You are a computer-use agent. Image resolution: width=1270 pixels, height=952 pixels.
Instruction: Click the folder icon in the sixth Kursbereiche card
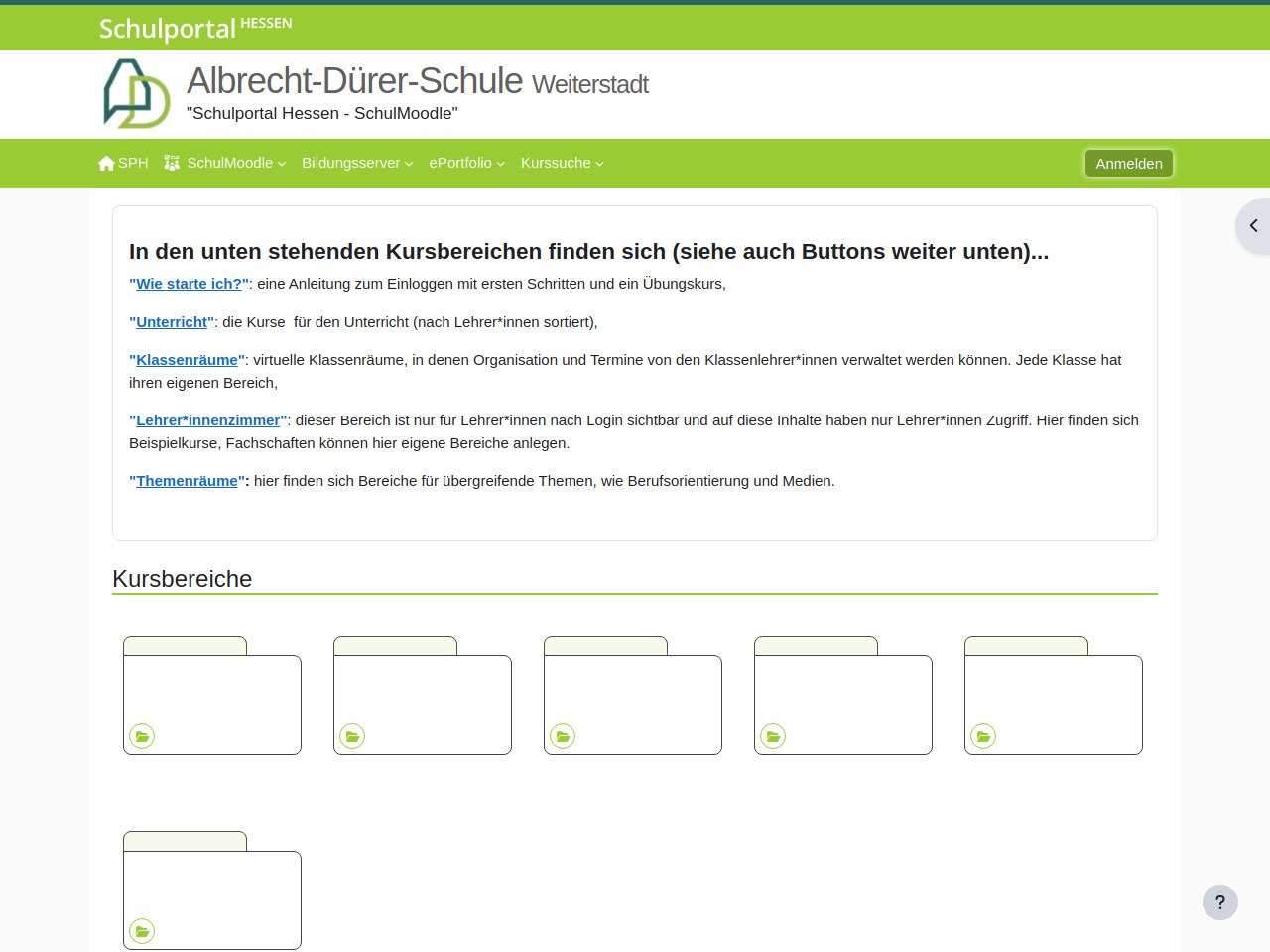[142, 931]
